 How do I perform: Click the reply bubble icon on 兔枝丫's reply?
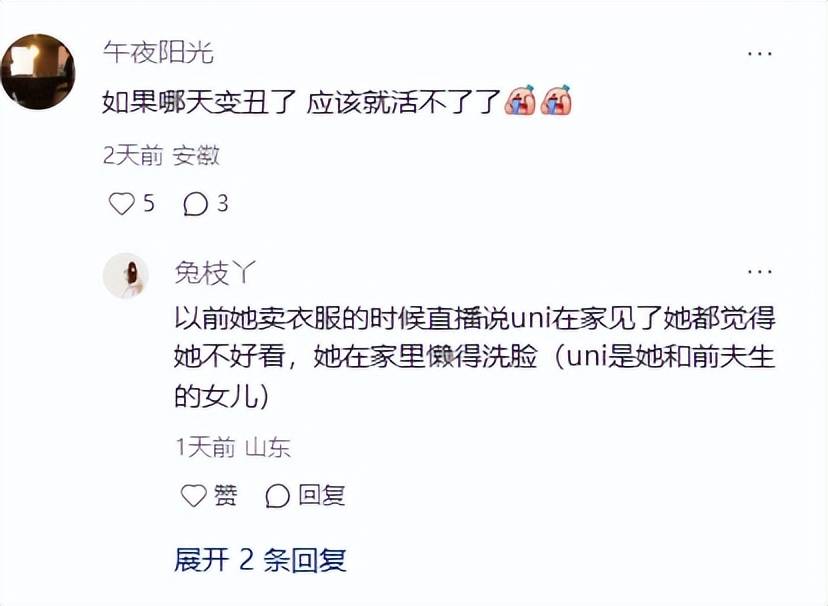[277, 496]
